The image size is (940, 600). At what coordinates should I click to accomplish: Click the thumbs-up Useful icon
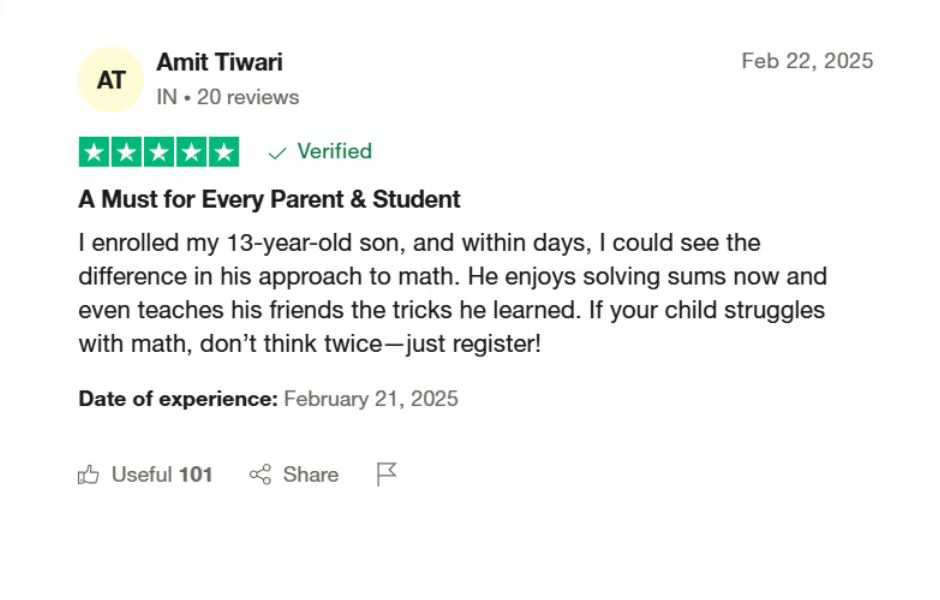(x=88, y=475)
